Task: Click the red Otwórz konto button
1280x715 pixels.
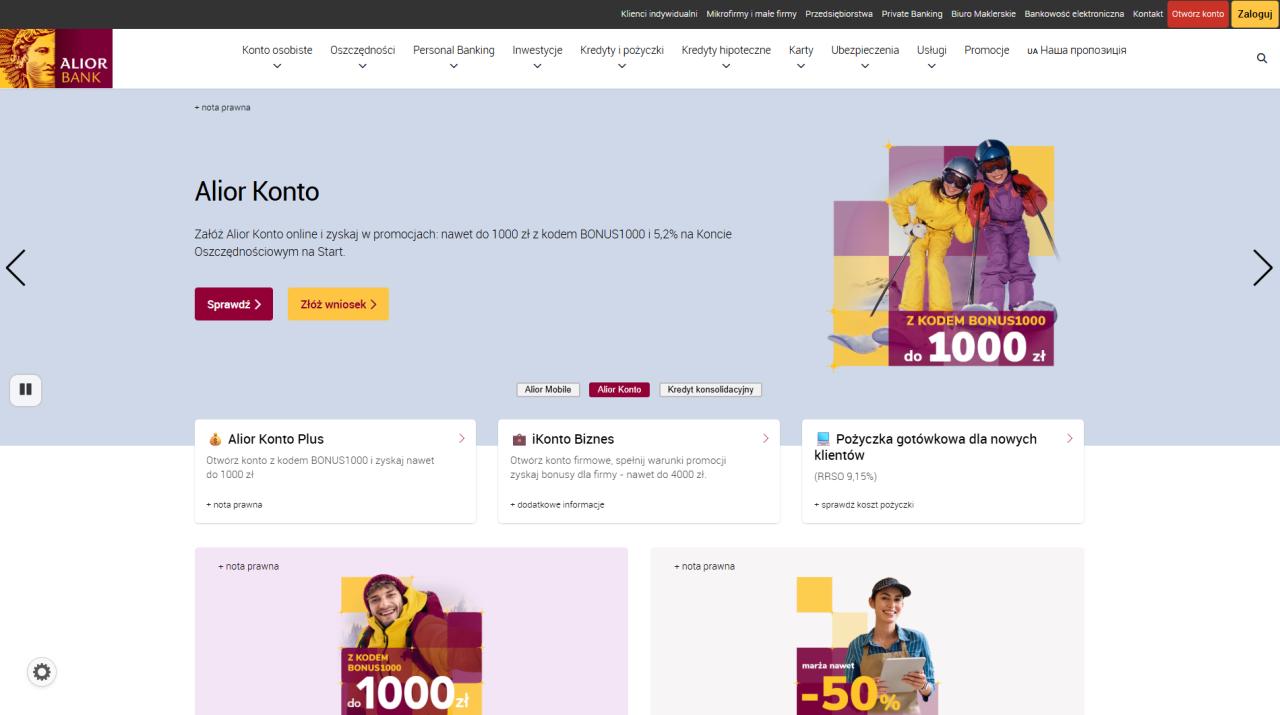Action: click(x=1198, y=14)
